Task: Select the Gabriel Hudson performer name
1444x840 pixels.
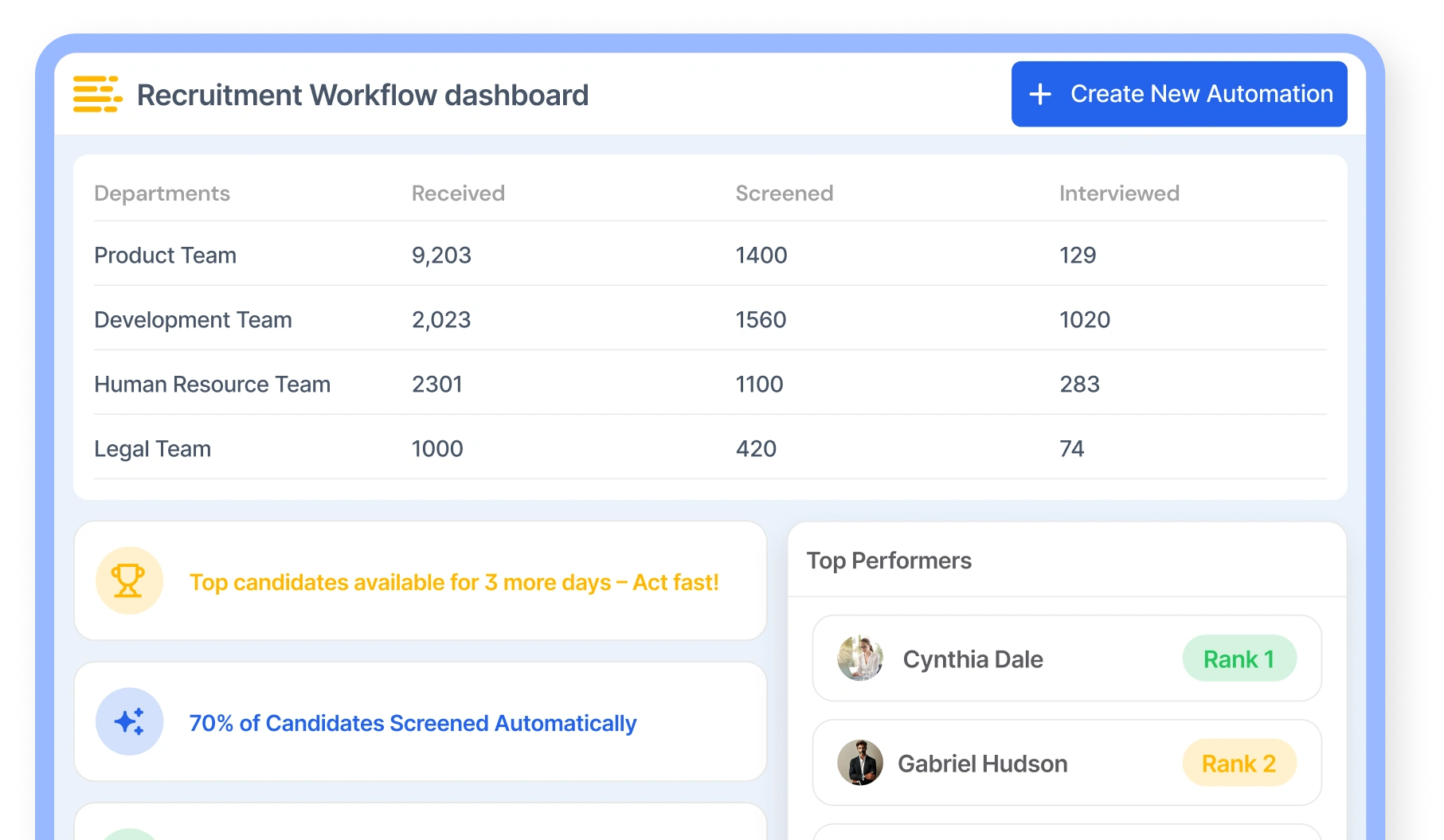Action: pyautogui.click(x=983, y=764)
